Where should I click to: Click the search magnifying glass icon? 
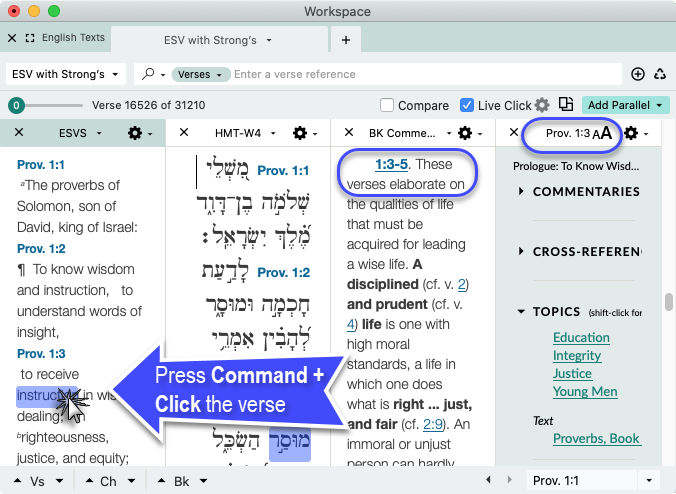pyautogui.click(x=150, y=74)
